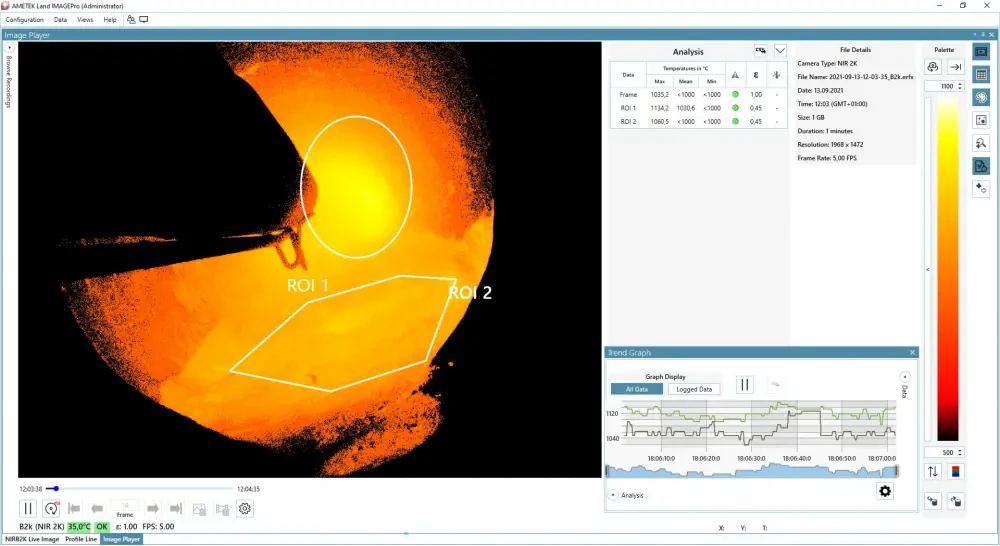Select All Data graph display
Viewport: 1000px width, 546px height.
tap(637, 389)
